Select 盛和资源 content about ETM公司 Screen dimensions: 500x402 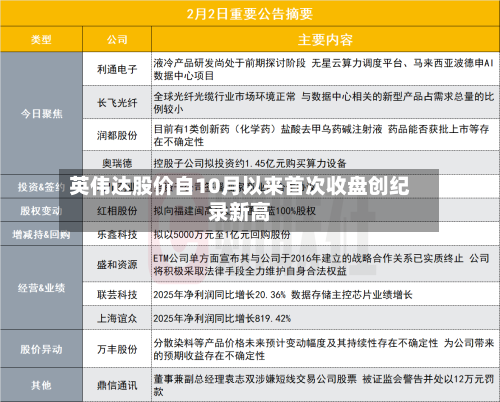(321, 264)
